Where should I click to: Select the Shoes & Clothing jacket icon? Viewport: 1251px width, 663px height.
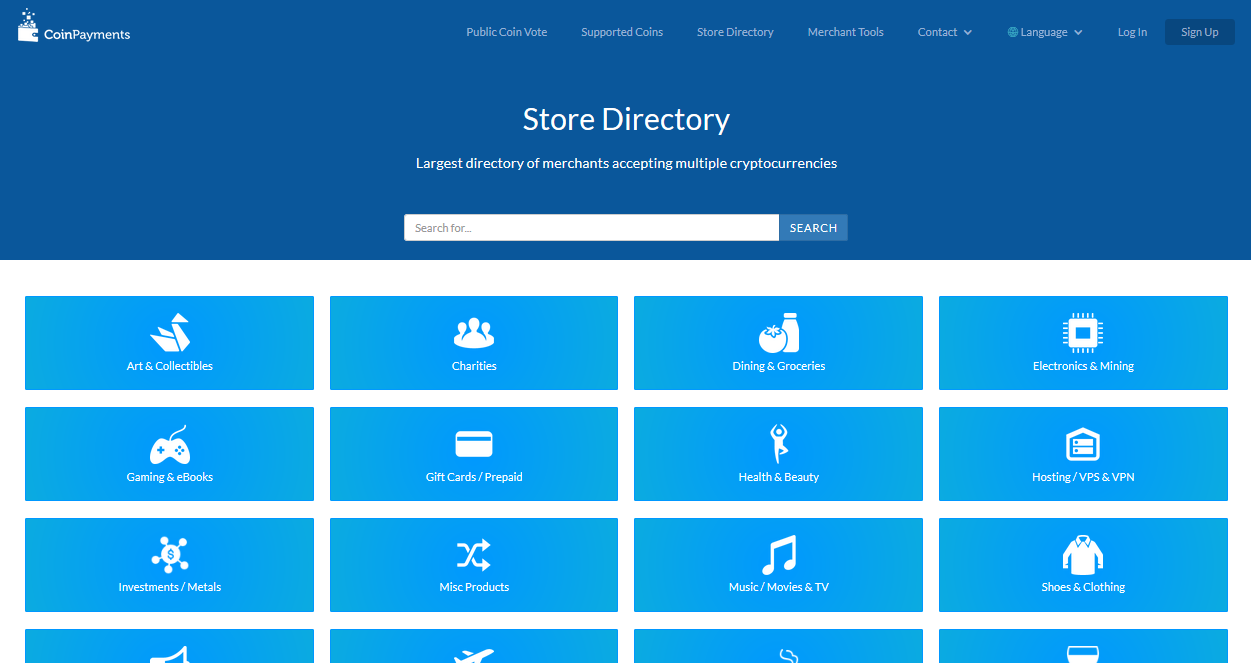1083,554
